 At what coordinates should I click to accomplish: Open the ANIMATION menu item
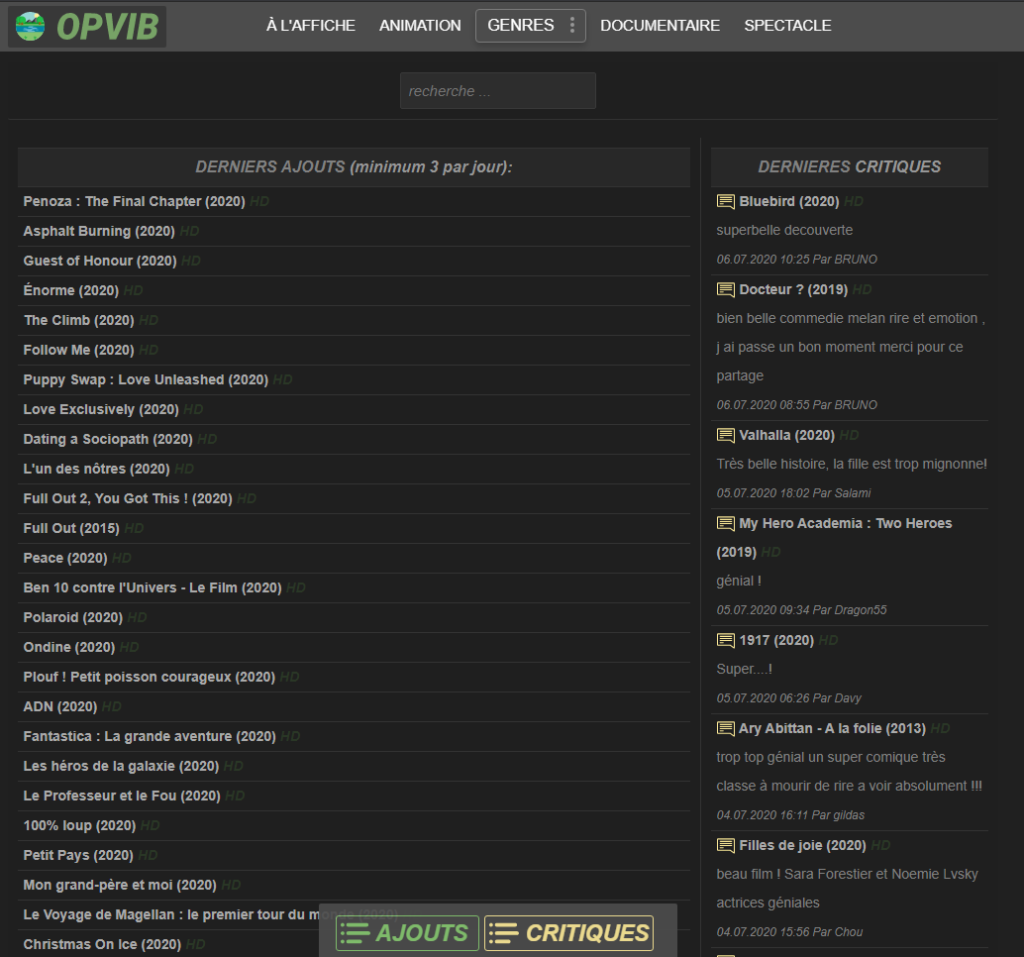click(420, 25)
